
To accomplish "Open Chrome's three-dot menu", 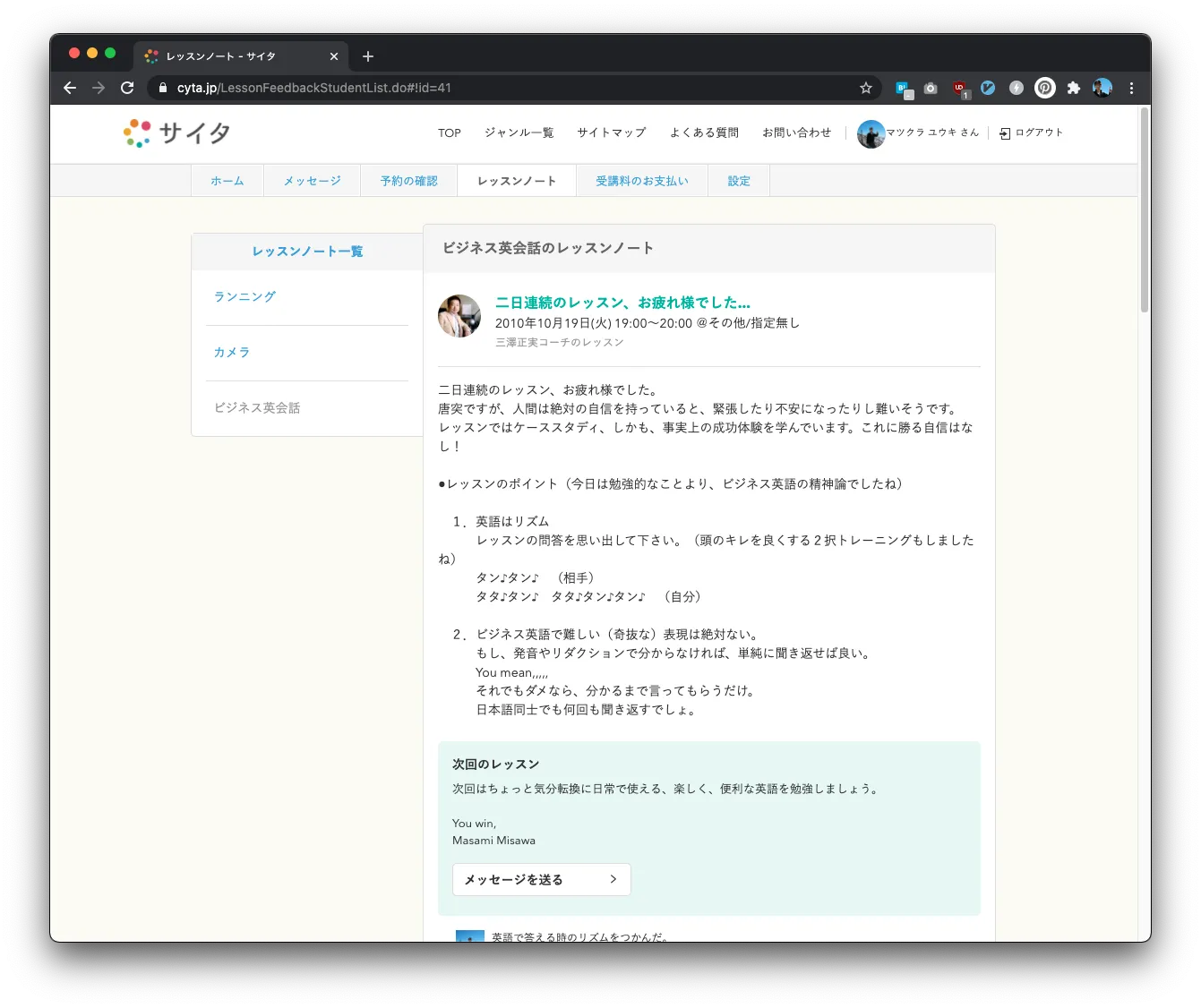I will 1131,88.
